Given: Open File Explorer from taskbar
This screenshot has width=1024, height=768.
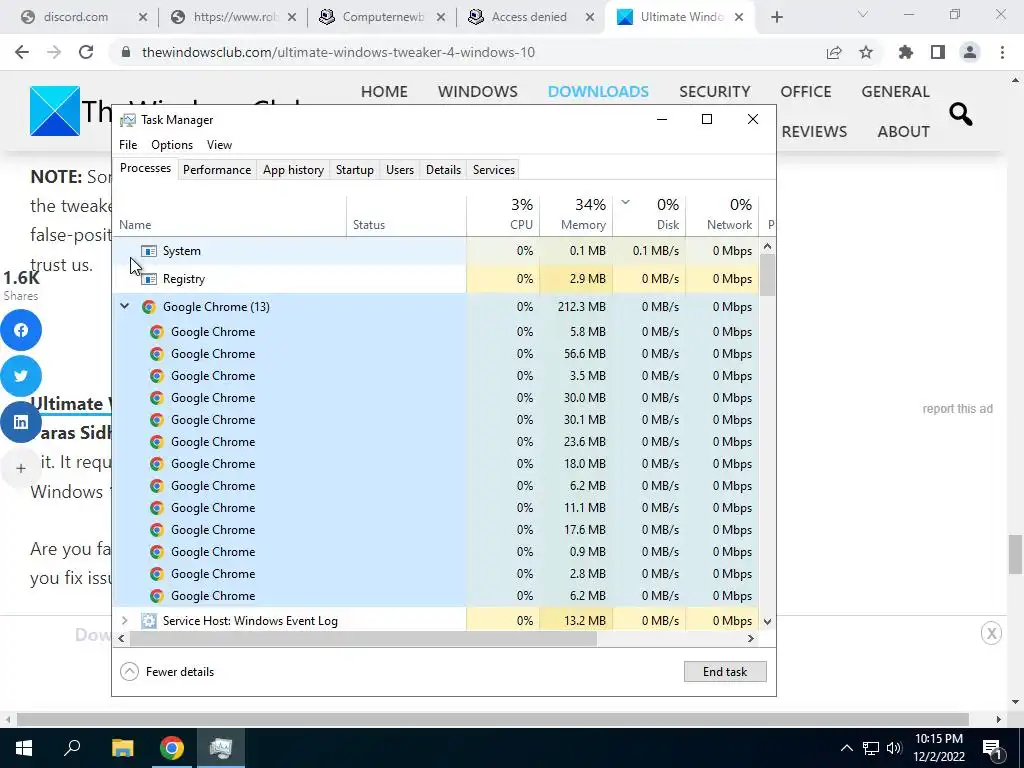Looking at the screenshot, I should 122,748.
